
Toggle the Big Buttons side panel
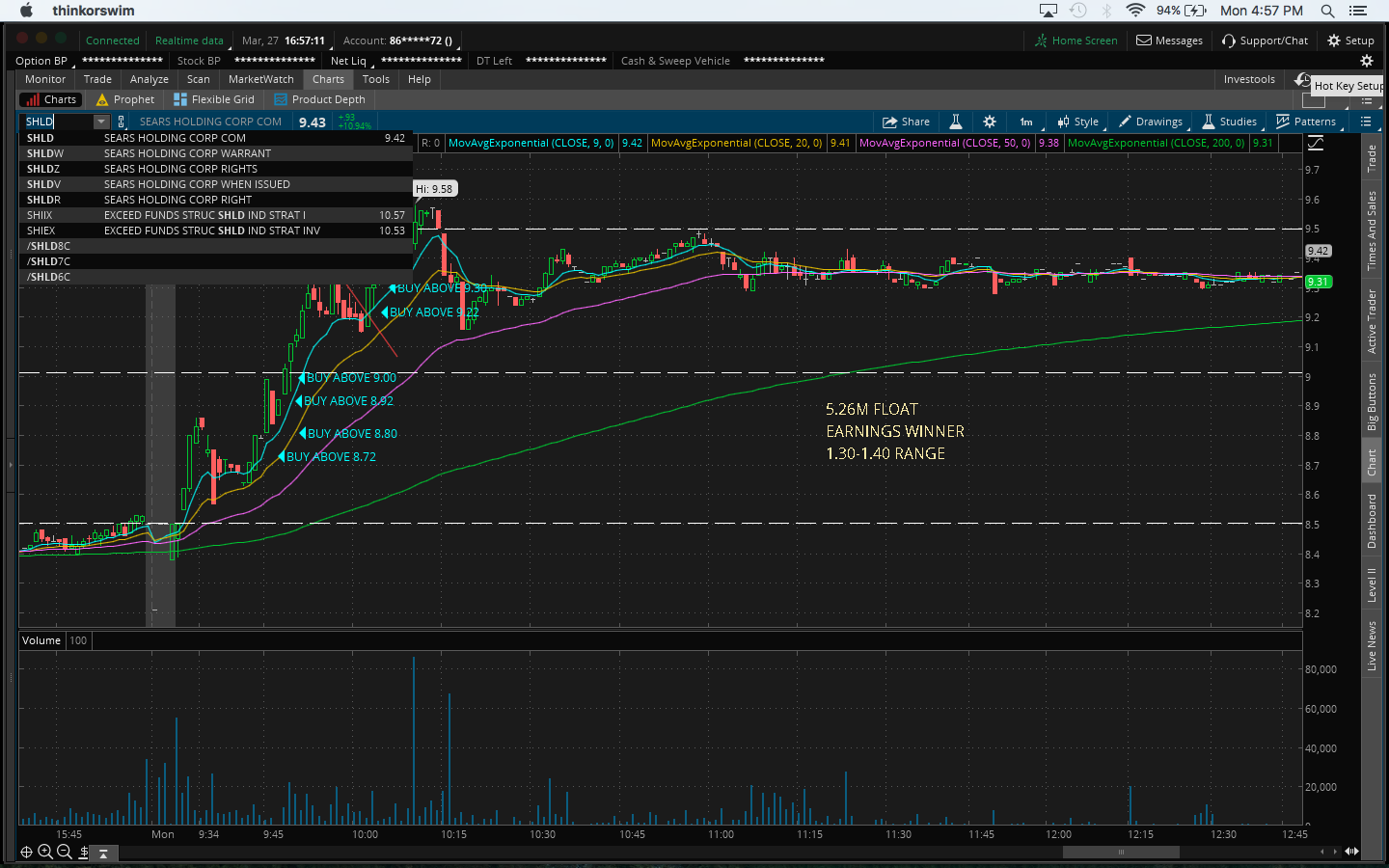pyautogui.click(x=1372, y=402)
